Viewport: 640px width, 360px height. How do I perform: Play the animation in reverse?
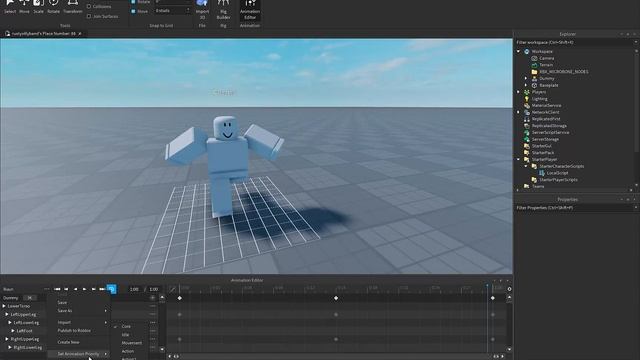pyautogui.click(x=76, y=289)
